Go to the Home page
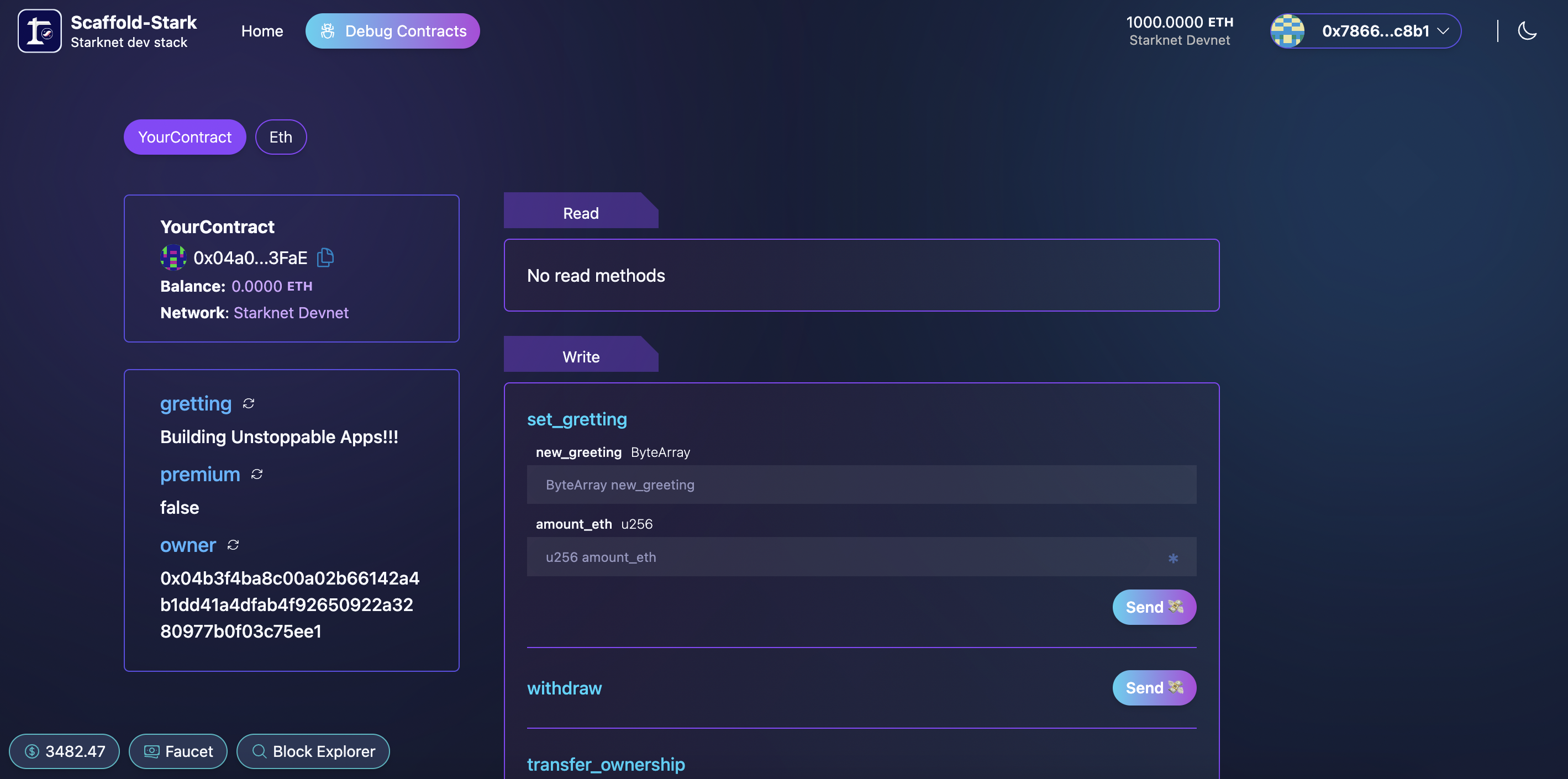 coord(262,31)
